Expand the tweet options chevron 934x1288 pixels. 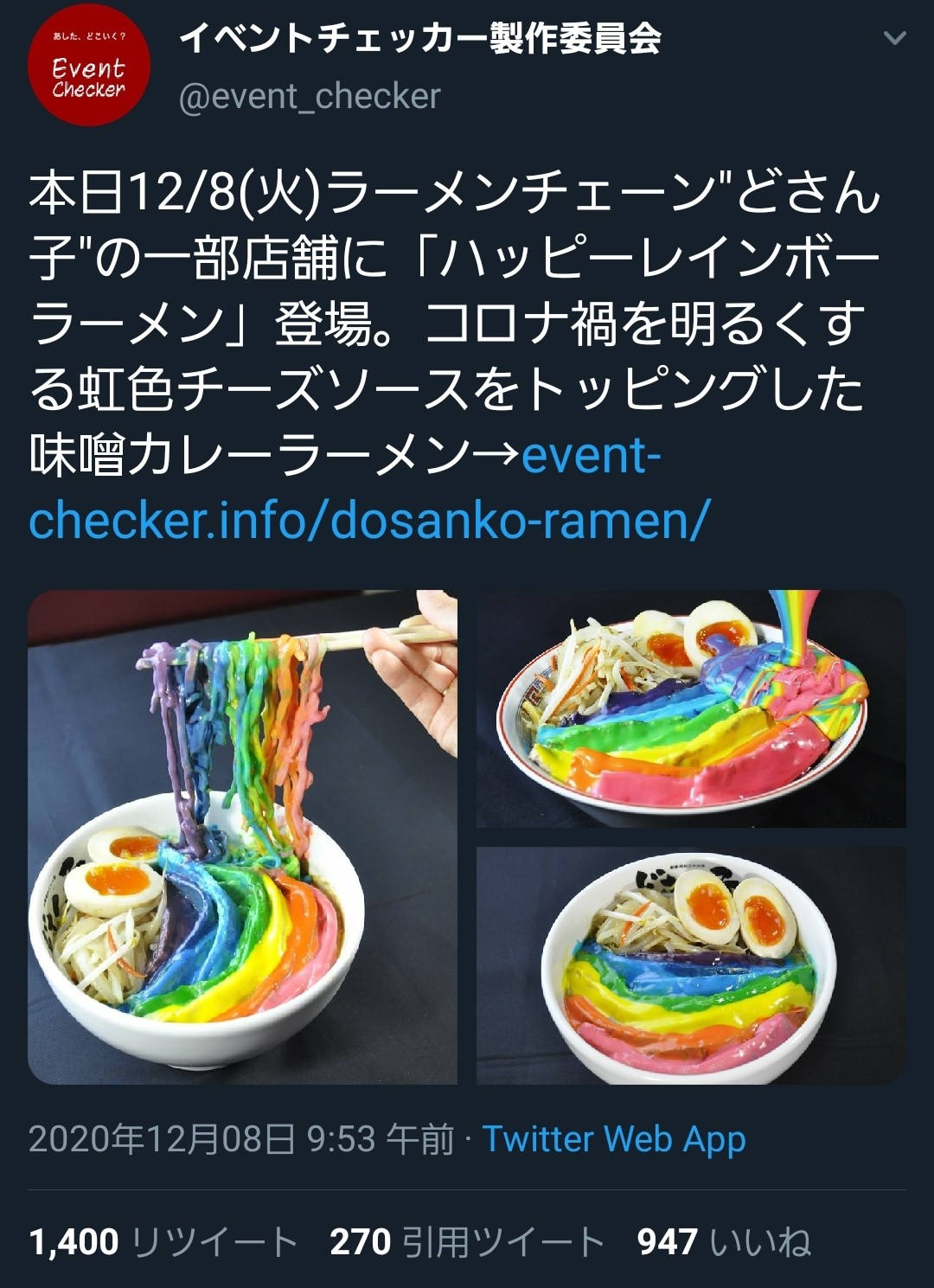coord(895,38)
